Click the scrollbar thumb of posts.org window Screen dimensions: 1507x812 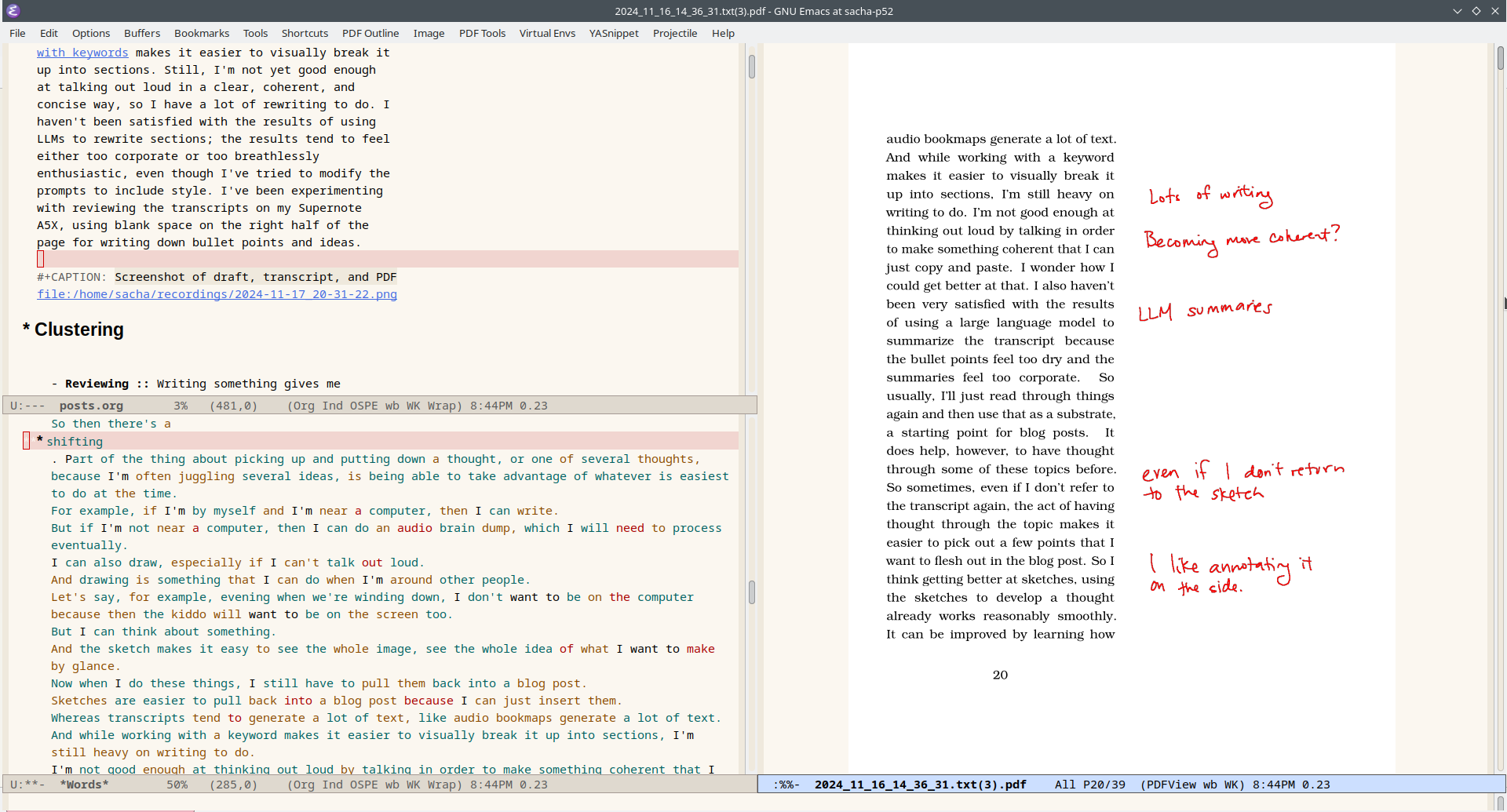tap(751, 67)
